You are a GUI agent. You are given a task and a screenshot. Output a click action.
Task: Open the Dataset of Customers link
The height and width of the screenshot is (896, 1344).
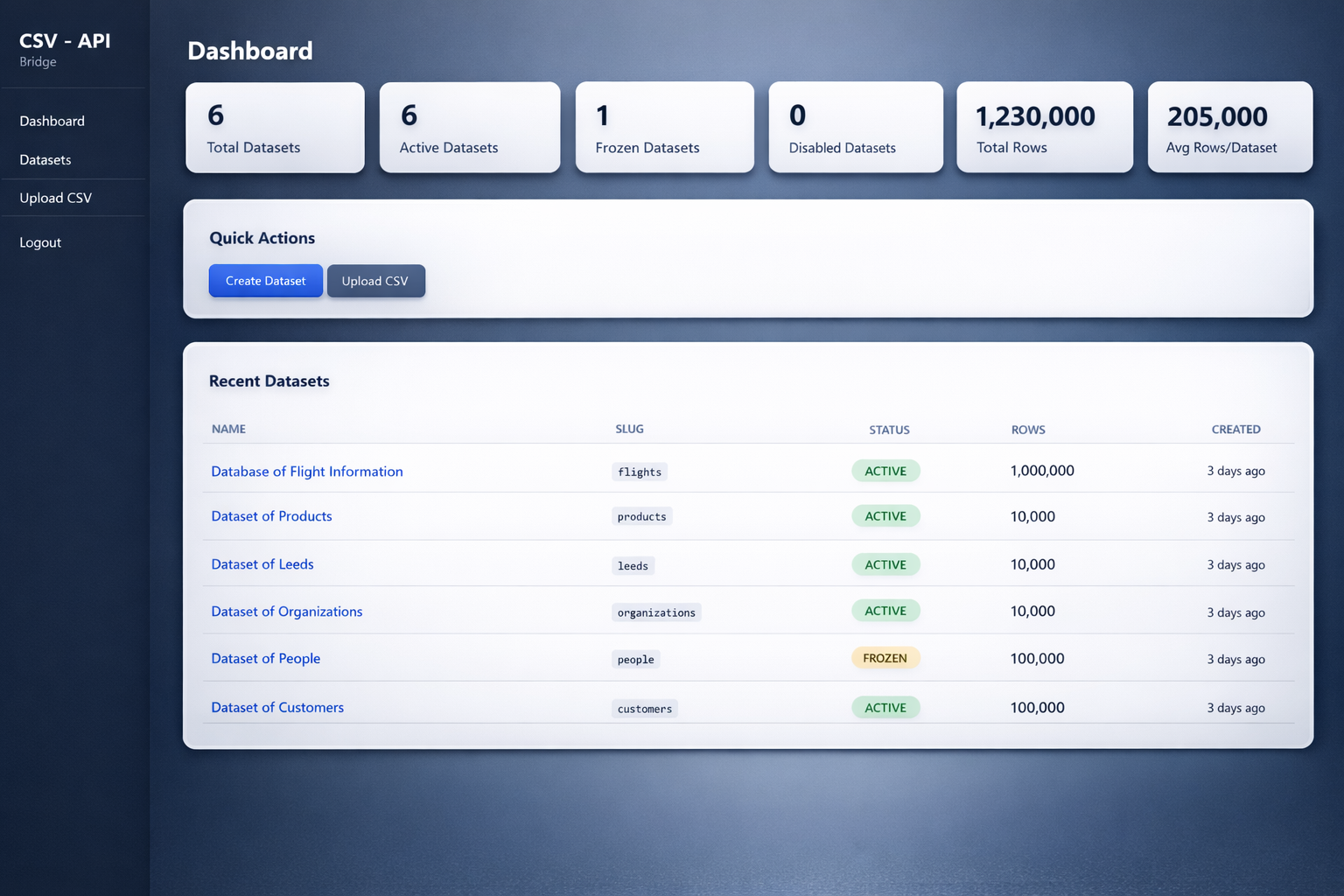[277, 707]
